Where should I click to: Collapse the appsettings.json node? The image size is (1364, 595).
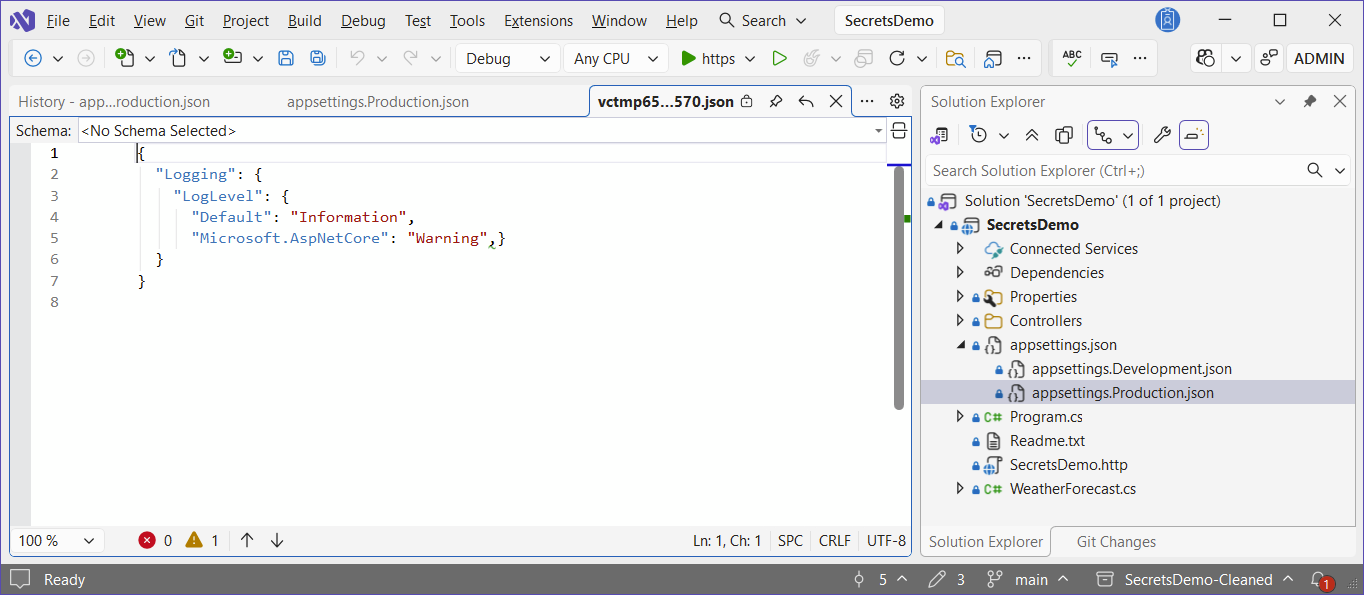961,345
